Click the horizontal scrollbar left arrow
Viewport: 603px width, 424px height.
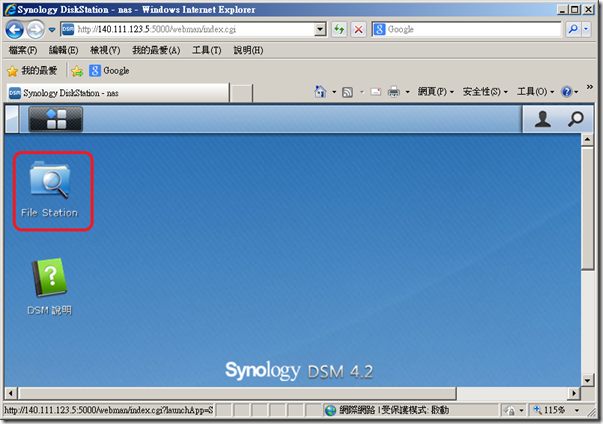10,393
